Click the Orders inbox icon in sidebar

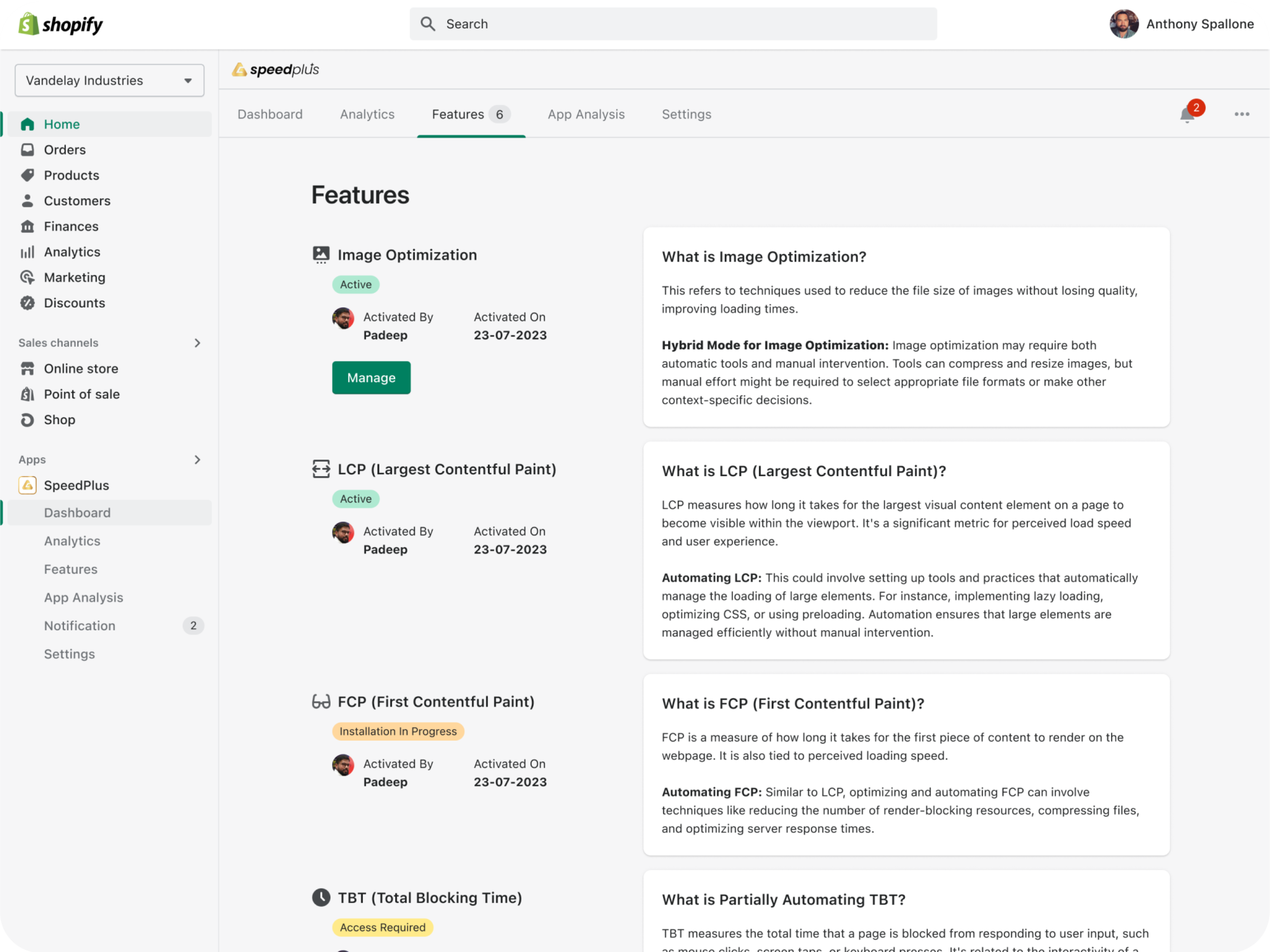coord(27,150)
